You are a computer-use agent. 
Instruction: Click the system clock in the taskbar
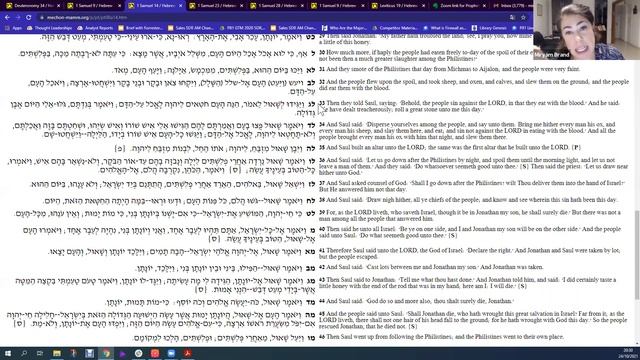[628, 353]
